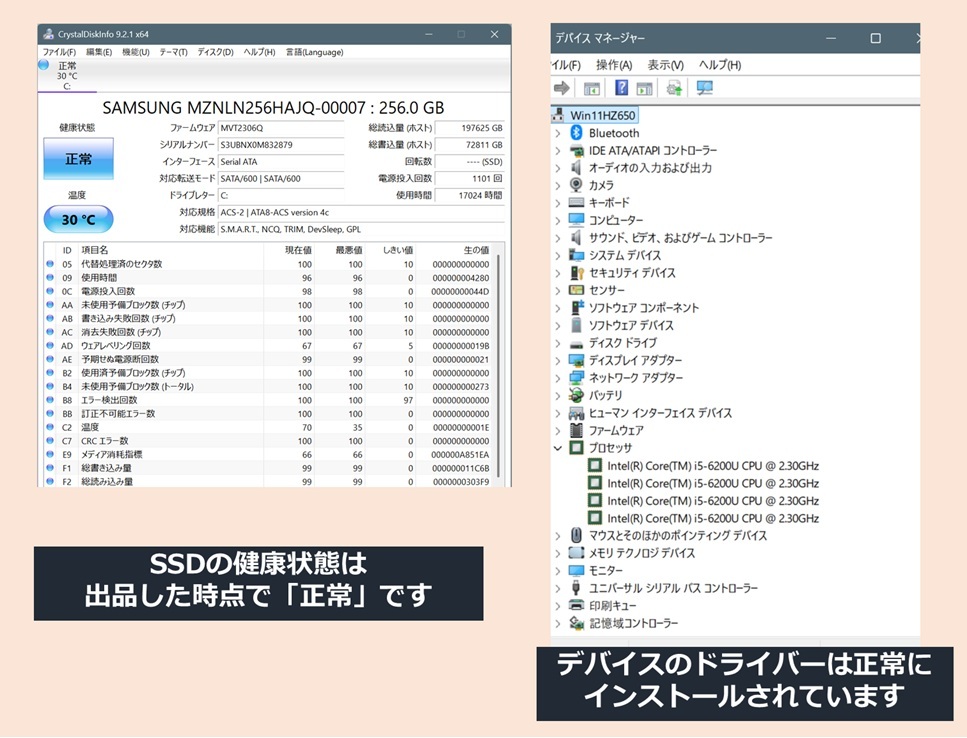Click the 30 °C temperature button
This screenshot has height=738, width=967.
coord(78,219)
